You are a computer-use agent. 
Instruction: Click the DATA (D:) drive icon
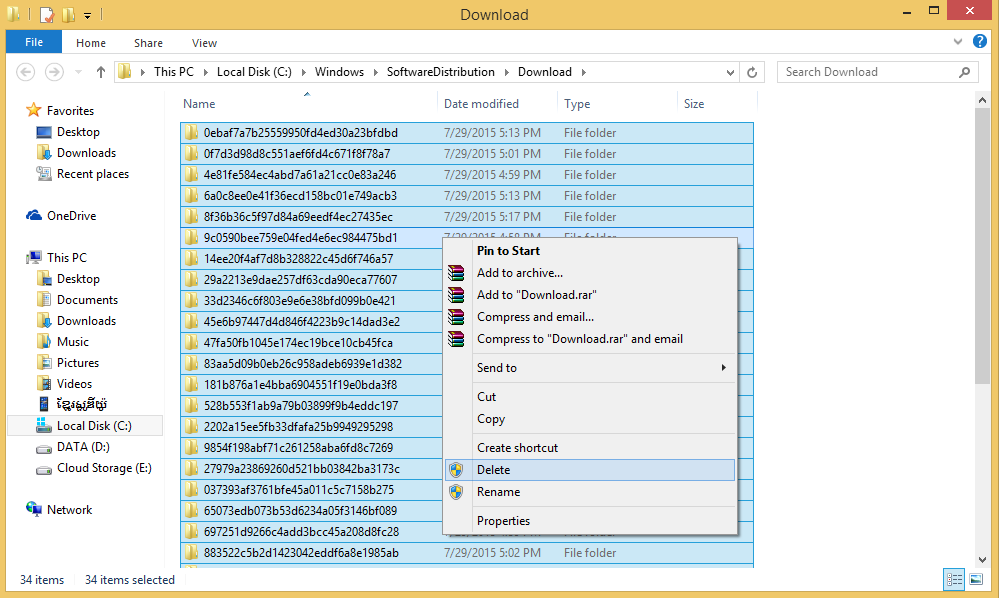point(44,448)
